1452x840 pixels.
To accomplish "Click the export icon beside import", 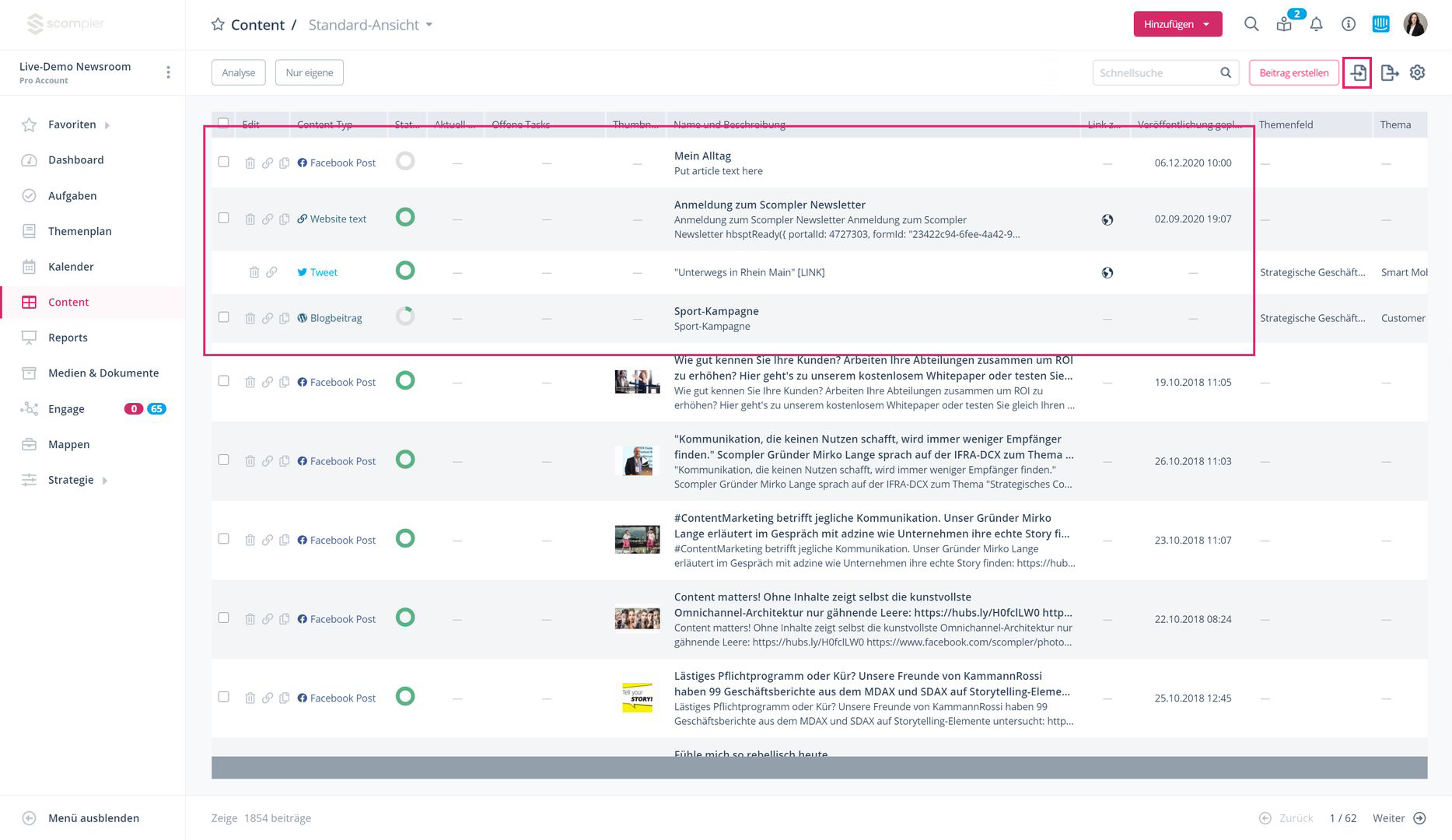I will [1389, 73].
